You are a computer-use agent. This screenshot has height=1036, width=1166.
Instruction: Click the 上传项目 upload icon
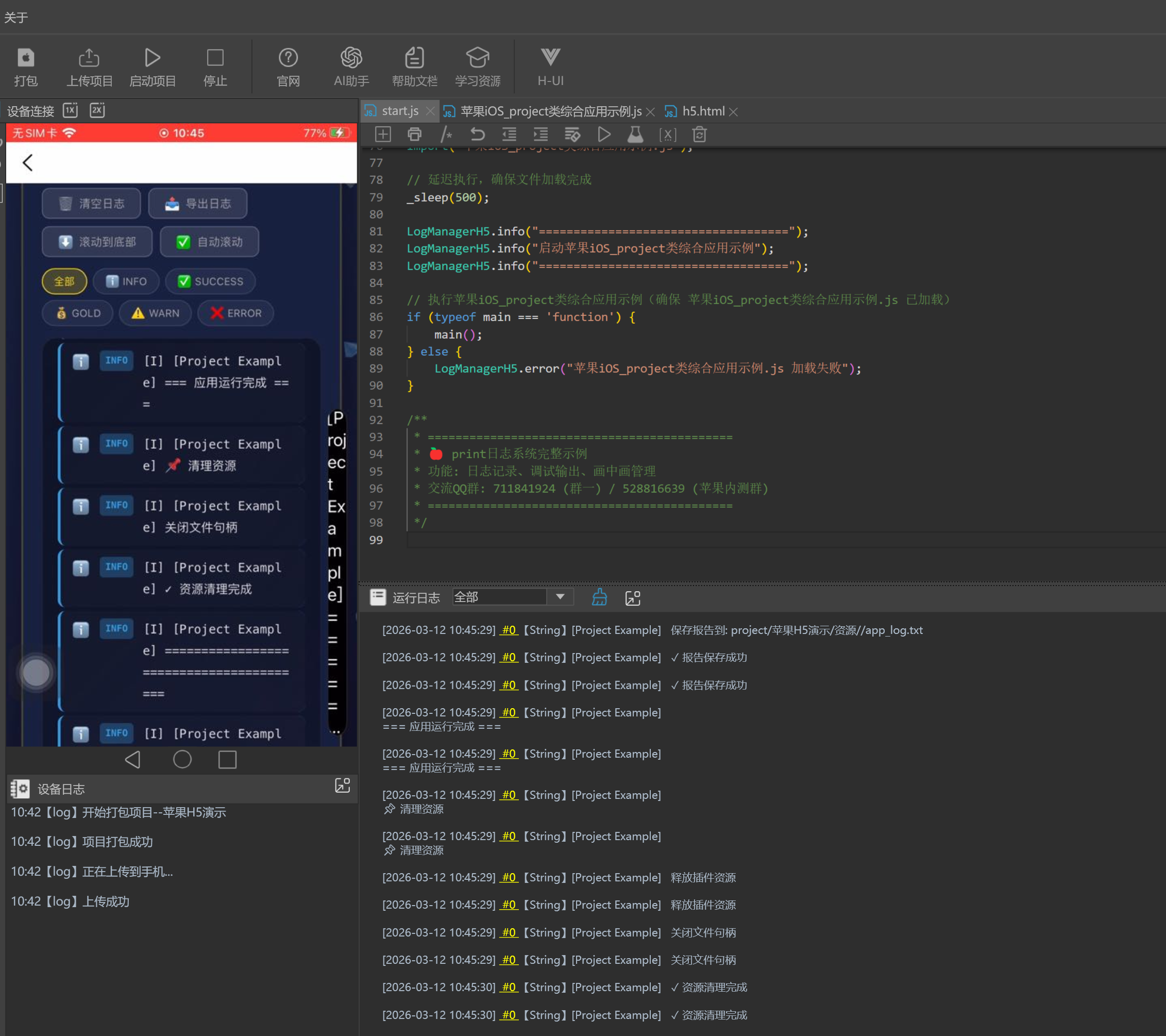tap(89, 58)
